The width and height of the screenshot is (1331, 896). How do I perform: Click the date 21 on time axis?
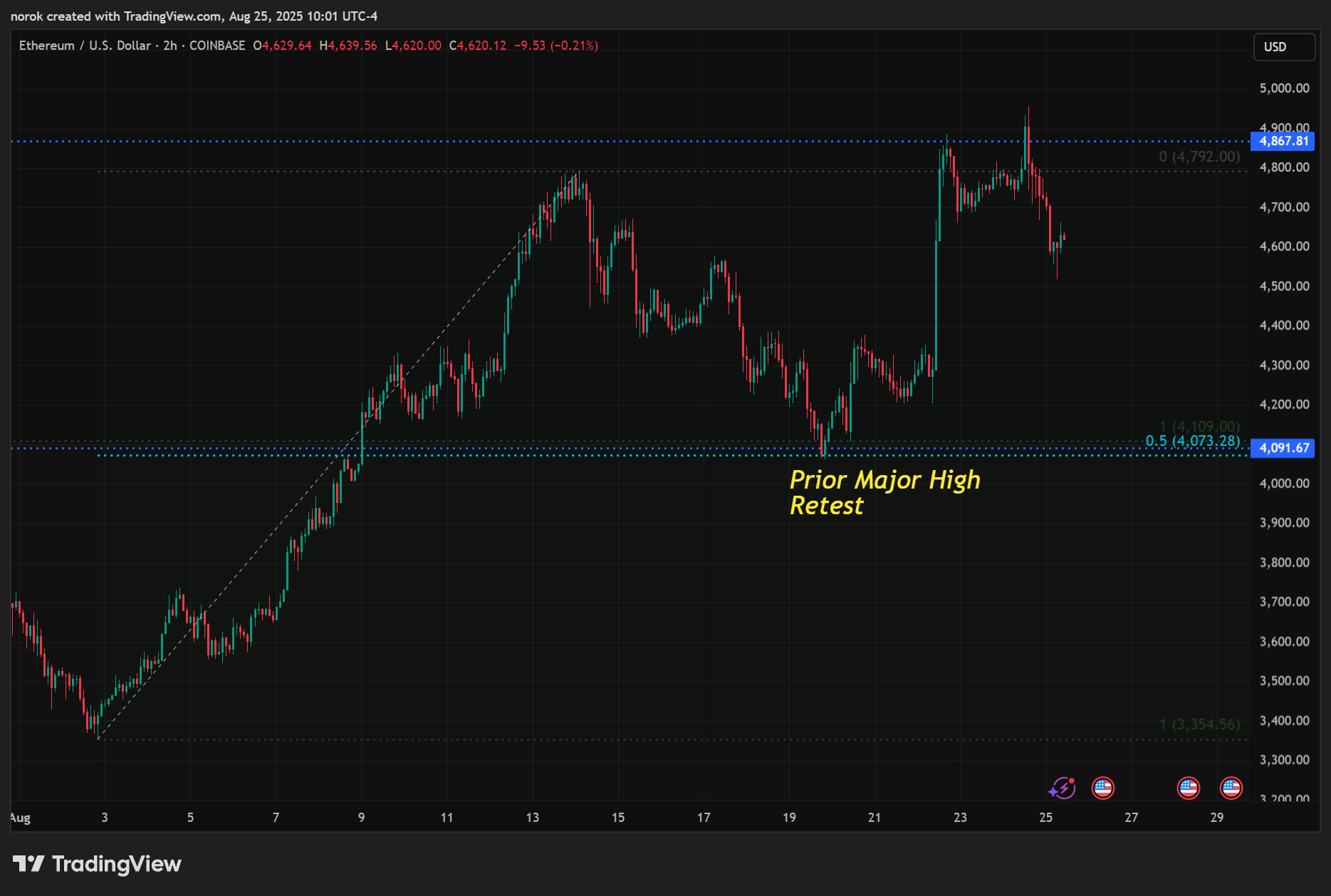[x=875, y=818]
